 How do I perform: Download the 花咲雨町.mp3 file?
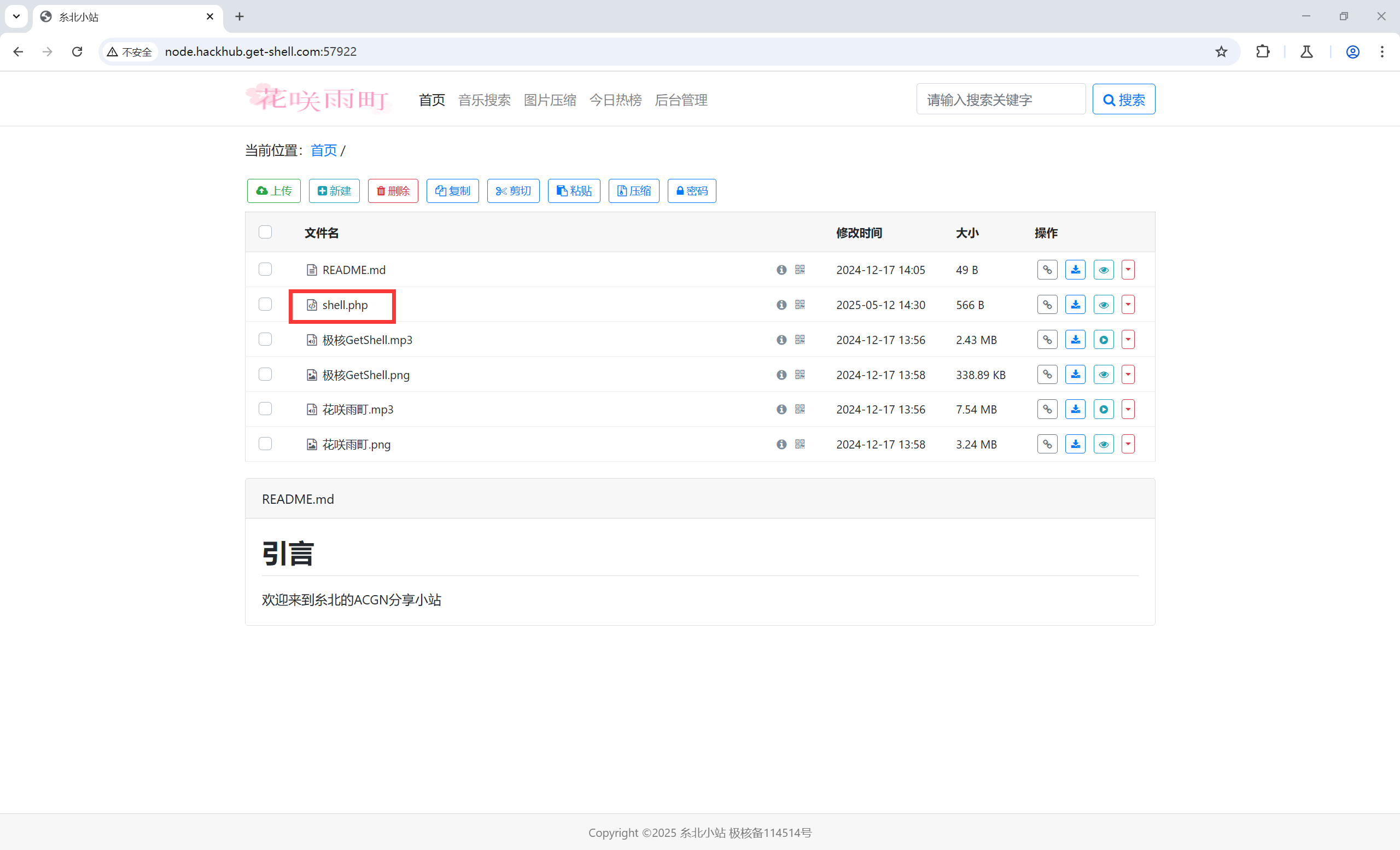(1075, 409)
